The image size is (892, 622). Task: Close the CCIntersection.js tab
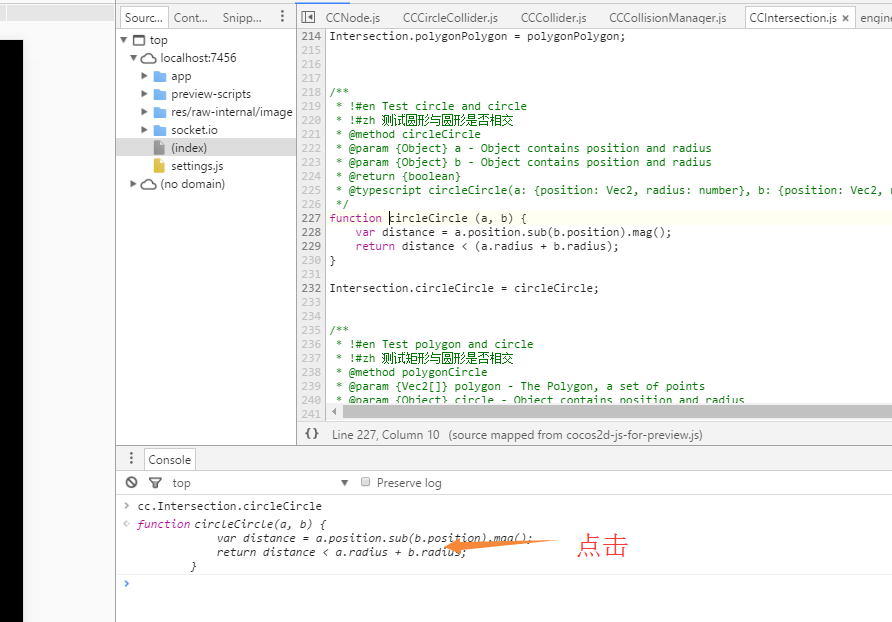845,18
